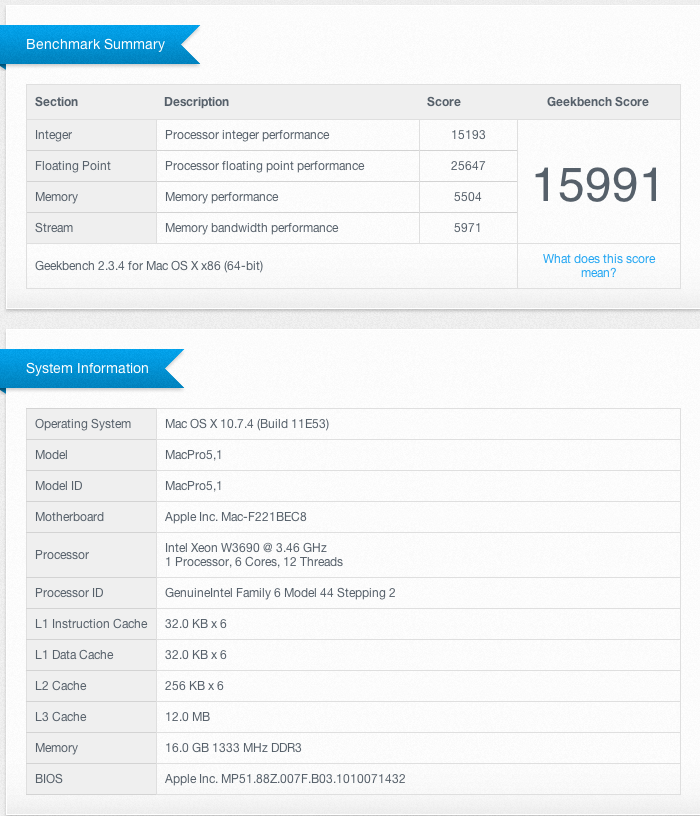Select the Floating Point section label
Viewport: 700px width, 816px height.
click(x=72, y=165)
